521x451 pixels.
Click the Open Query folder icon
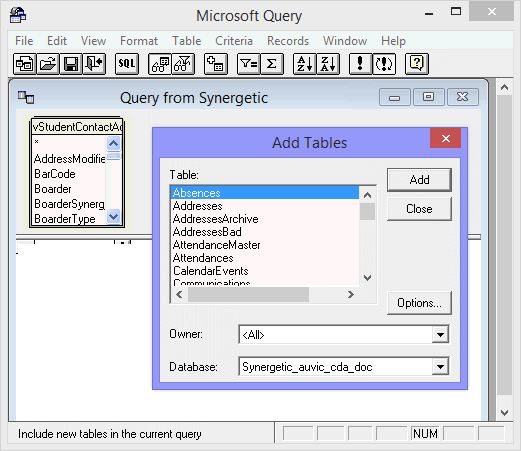click(48, 64)
